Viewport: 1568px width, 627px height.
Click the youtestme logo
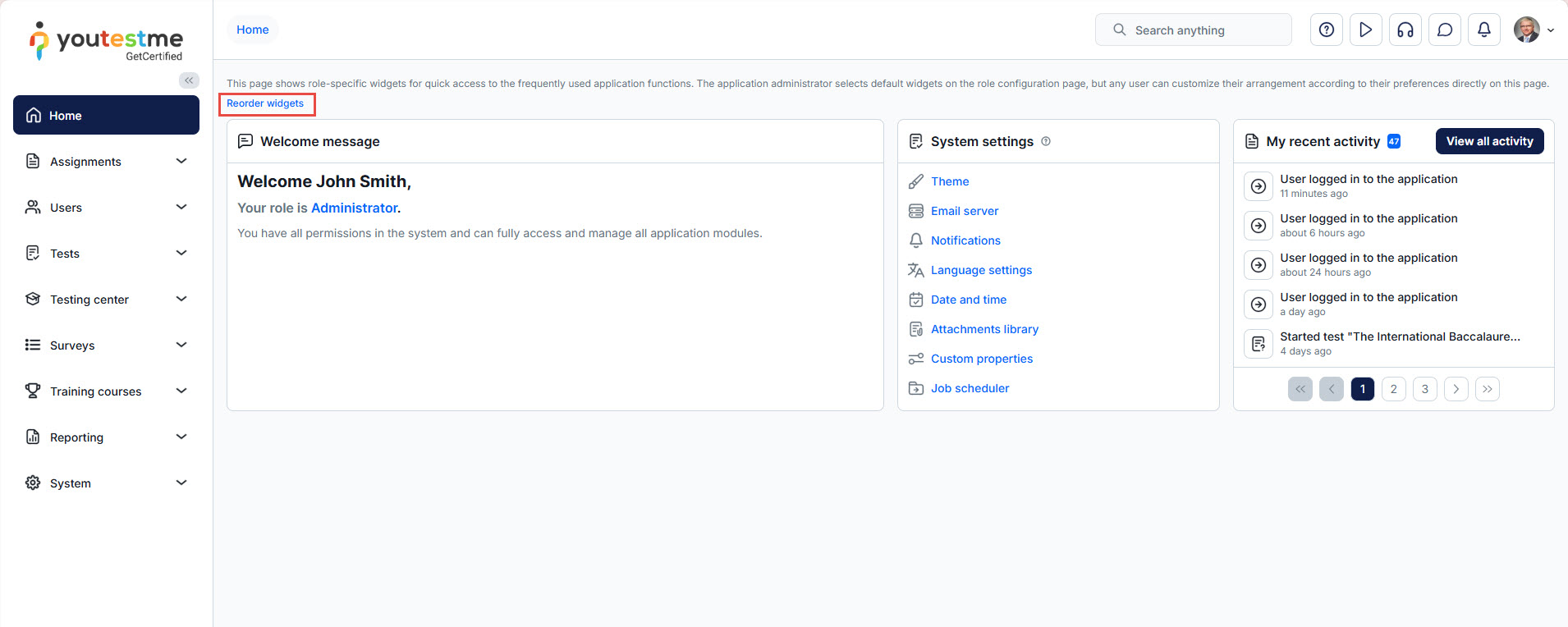pos(107,41)
